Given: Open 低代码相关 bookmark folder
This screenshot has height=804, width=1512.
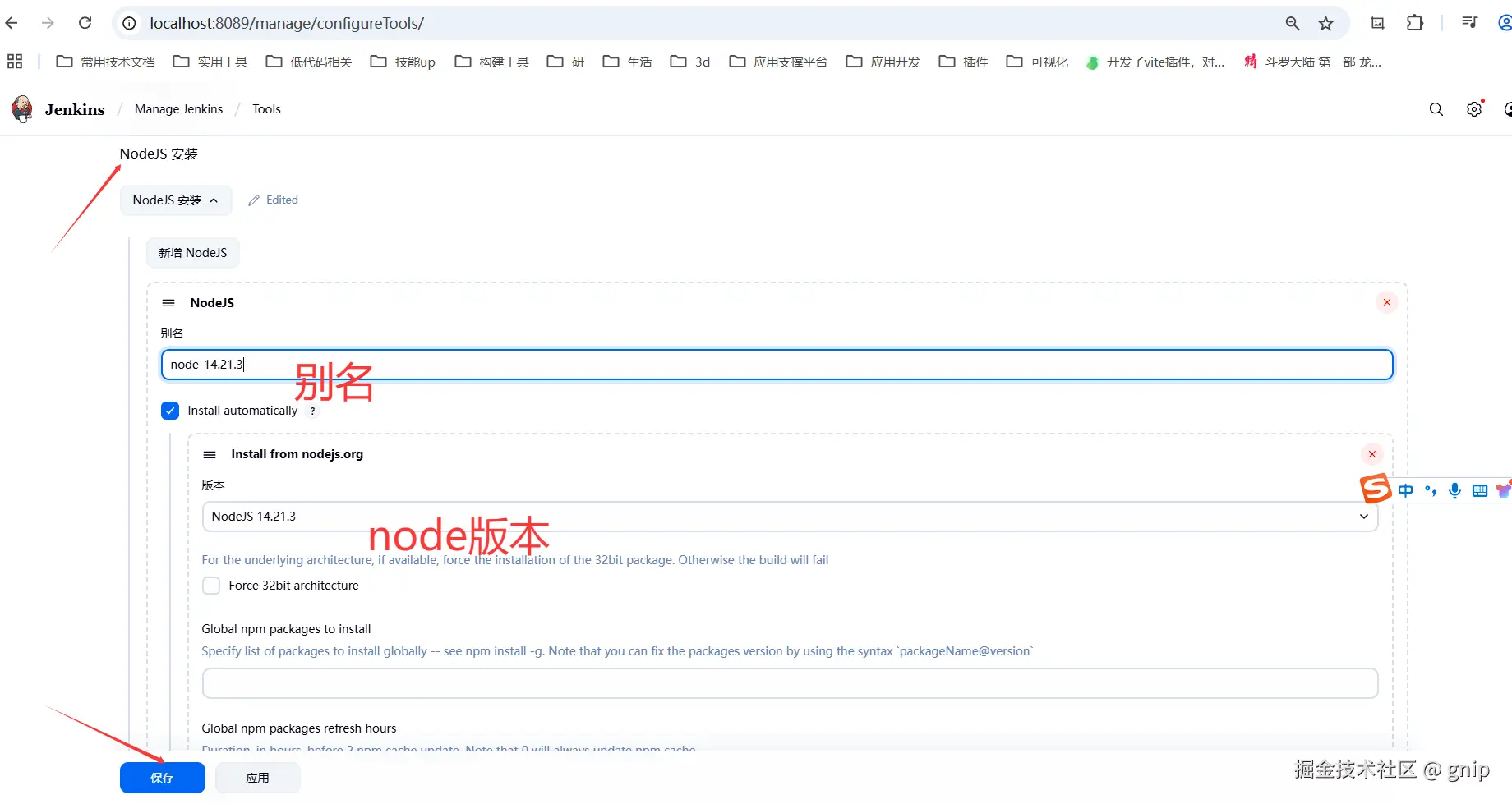Looking at the screenshot, I should (309, 62).
